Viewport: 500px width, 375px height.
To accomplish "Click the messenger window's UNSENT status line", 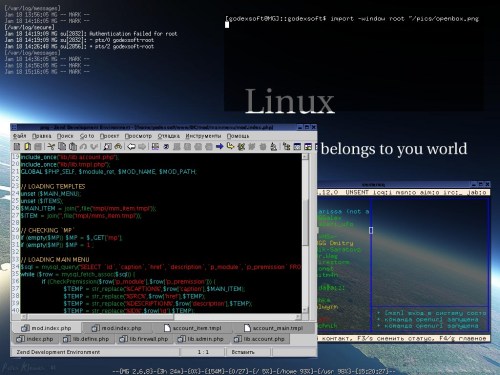I will (x=403, y=192).
